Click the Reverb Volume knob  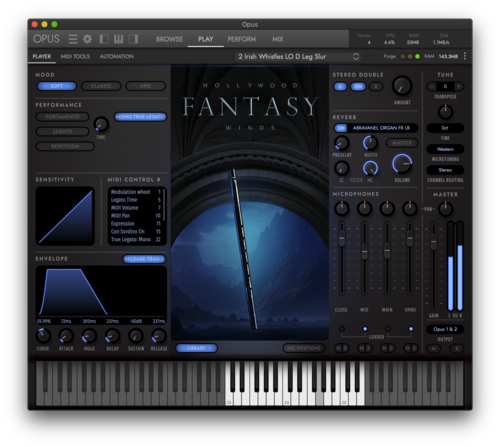[402, 164]
